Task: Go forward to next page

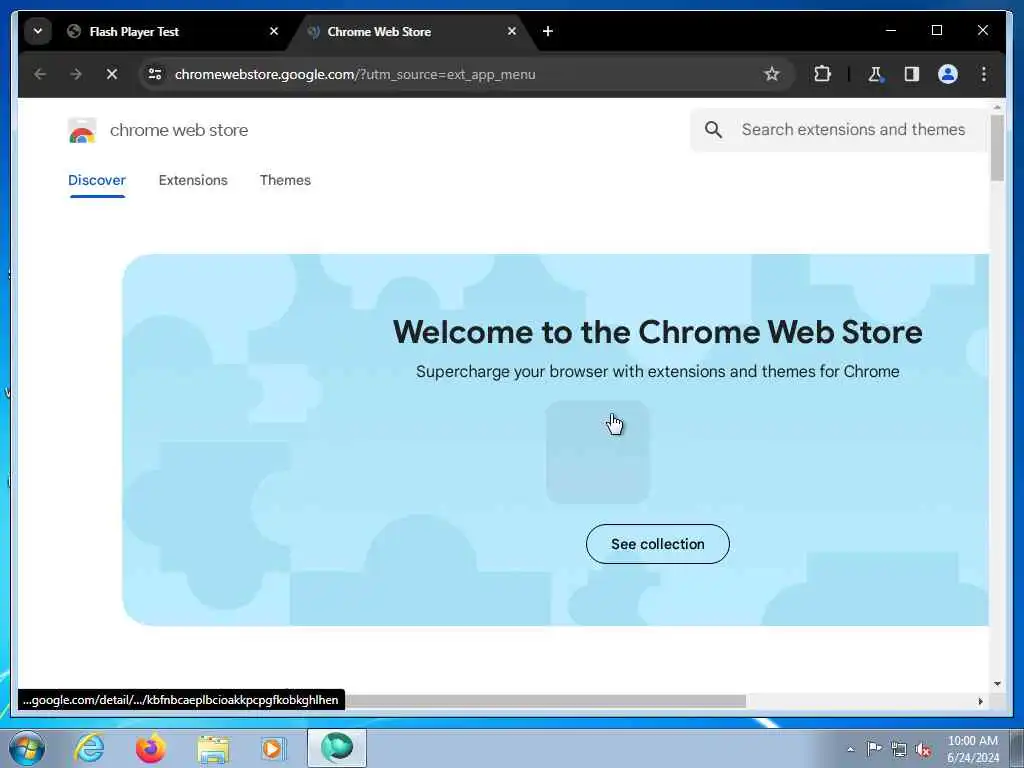Action: pyautogui.click(x=76, y=74)
